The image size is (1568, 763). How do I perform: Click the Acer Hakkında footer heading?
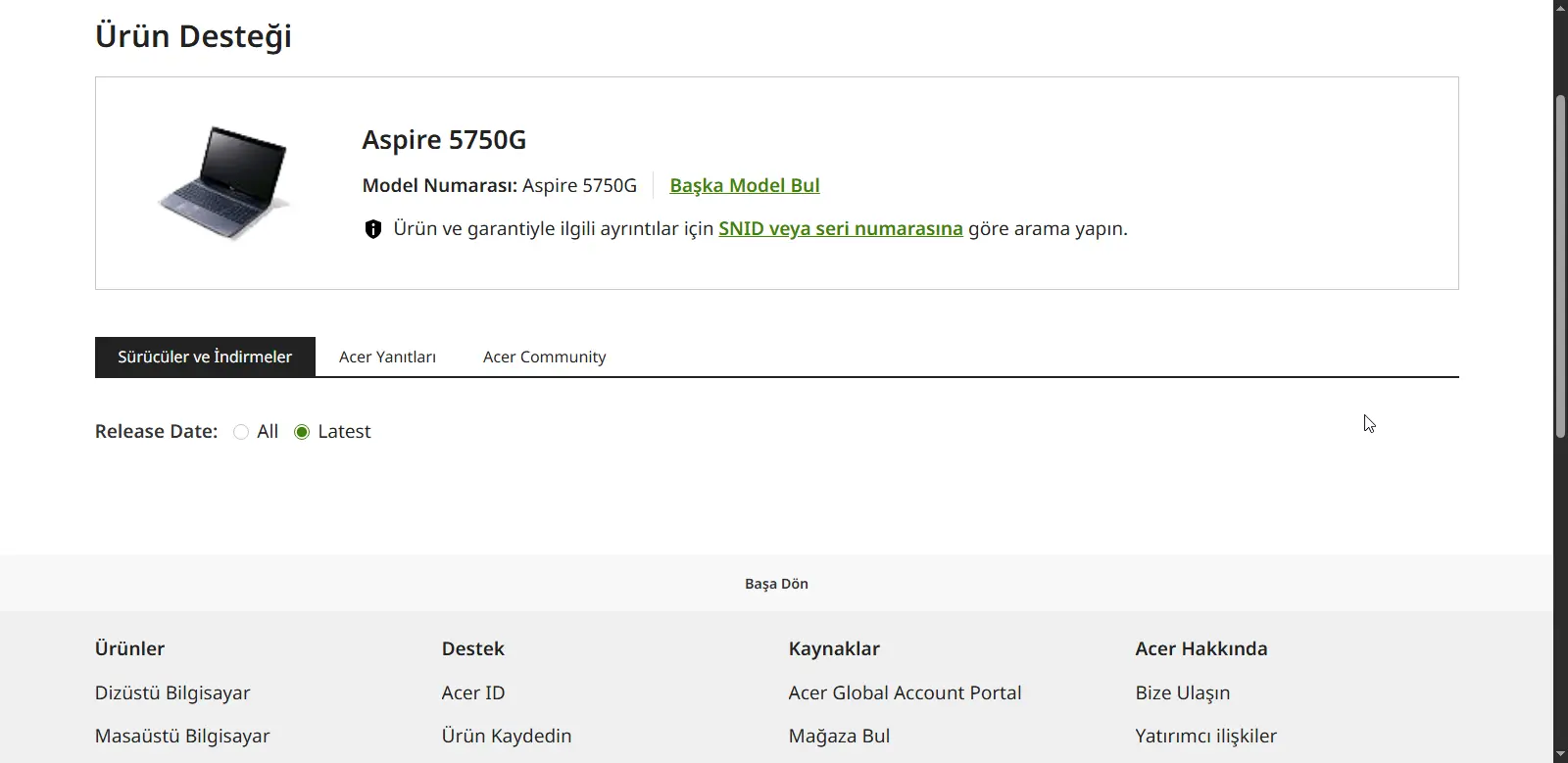[1201, 648]
